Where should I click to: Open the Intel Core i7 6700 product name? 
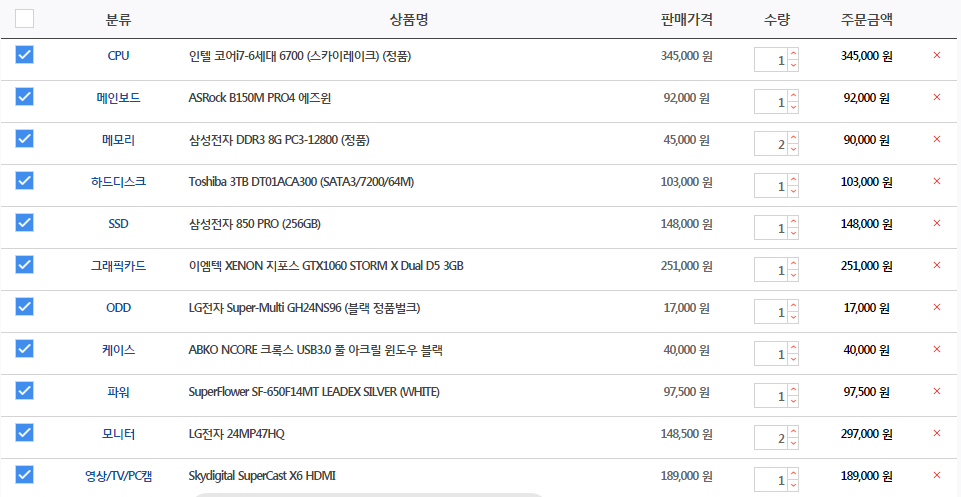(299, 56)
